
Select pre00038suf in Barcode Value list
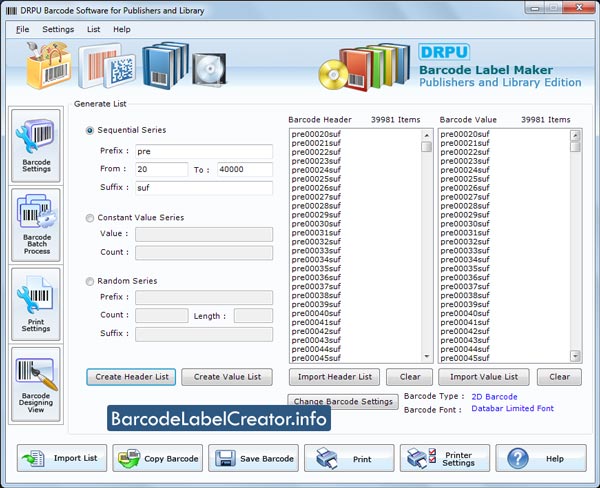point(465,295)
